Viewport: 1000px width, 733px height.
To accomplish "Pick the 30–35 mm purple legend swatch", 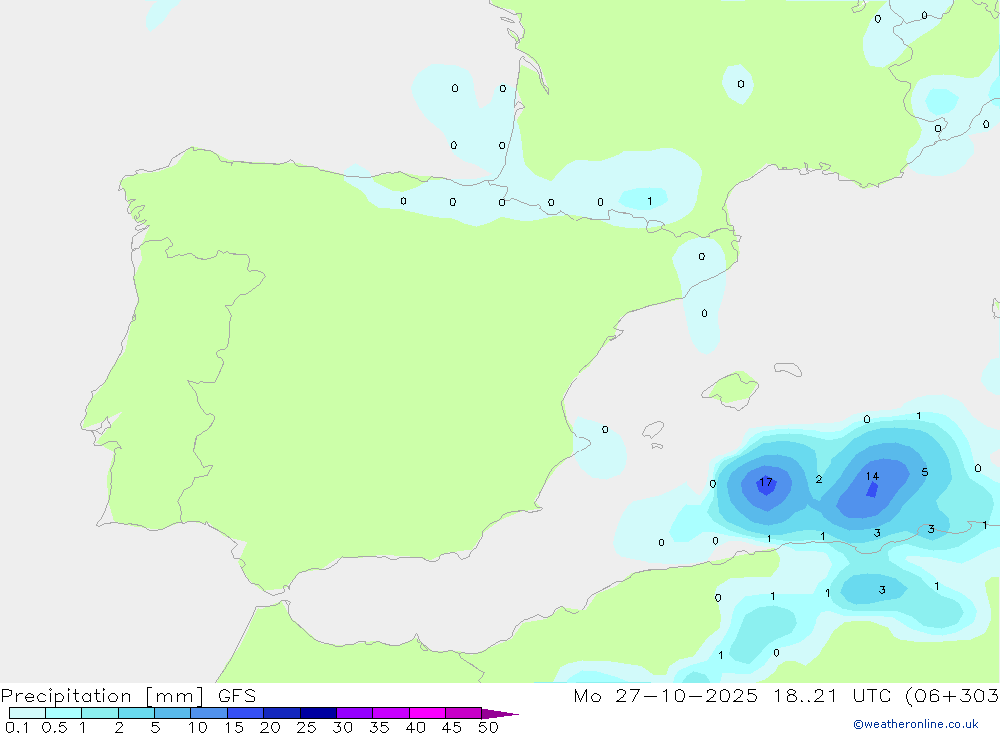I will (x=355, y=713).
